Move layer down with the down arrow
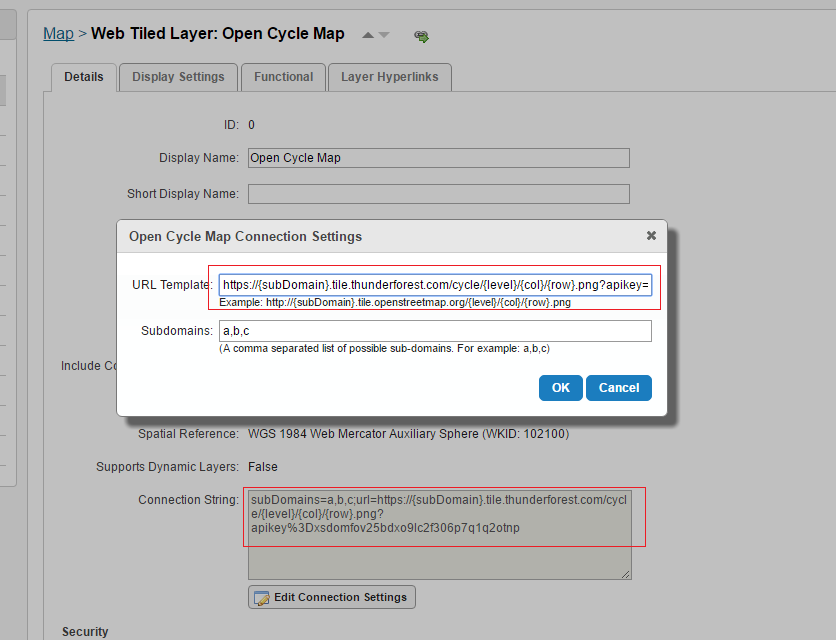Viewport: 836px width, 640px height. click(x=384, y=35)
